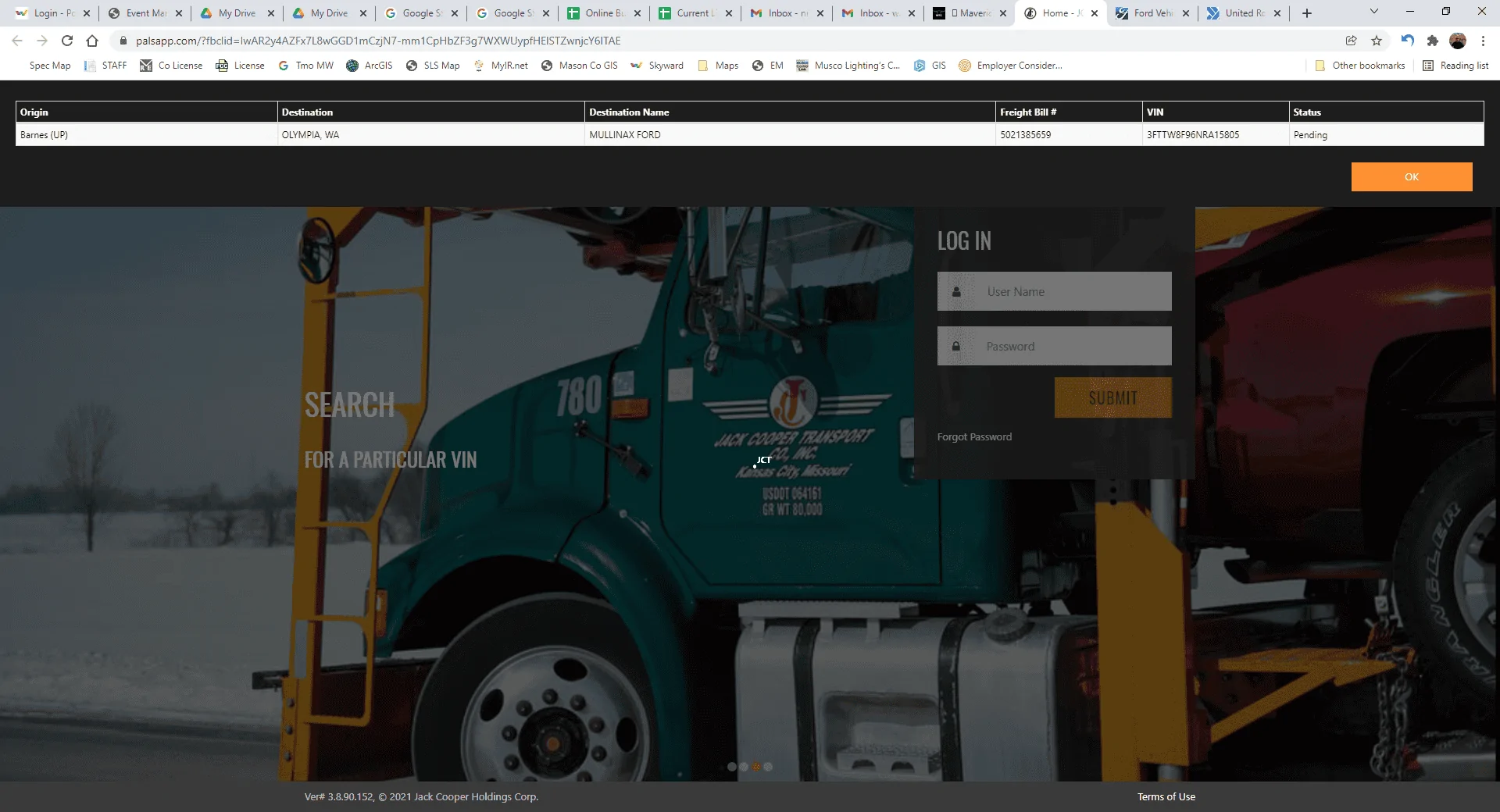View site information lock icon
Image resolution: width=1500 pixels, height=812 pixels.
123,41
